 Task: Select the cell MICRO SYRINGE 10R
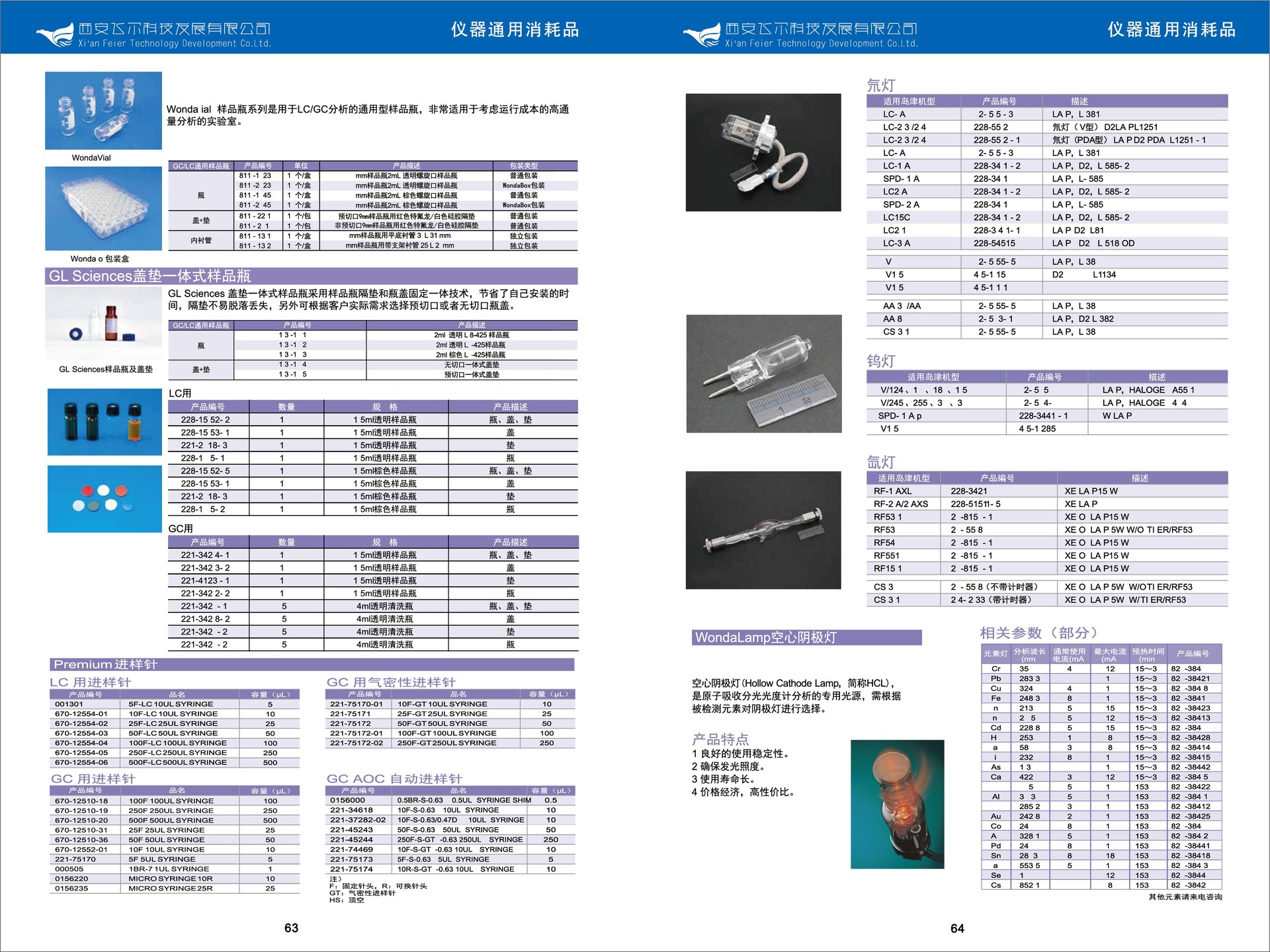click(x=171, y=879)
